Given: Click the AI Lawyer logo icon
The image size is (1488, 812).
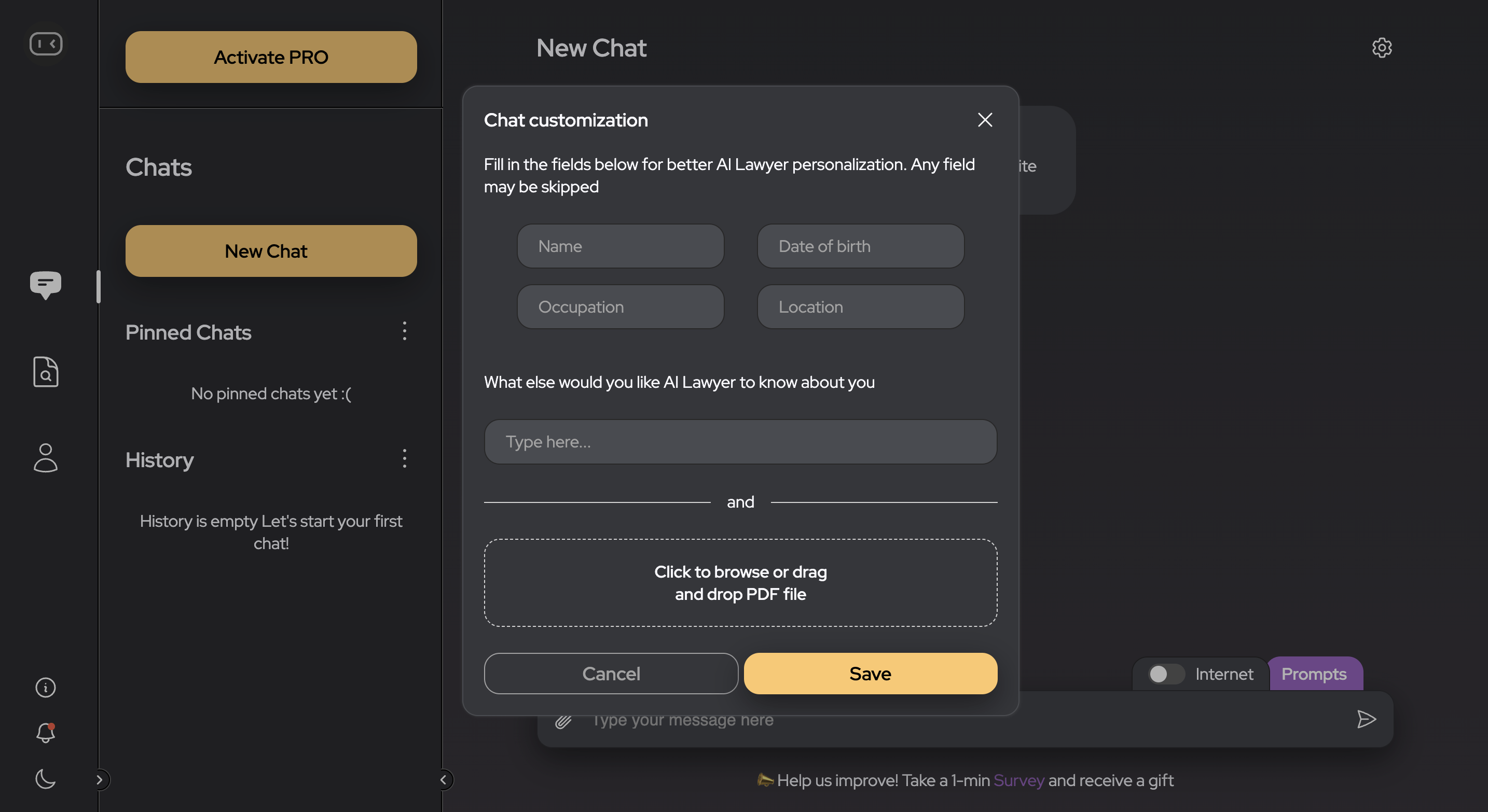Looking at the screenshot, I should (x=46, y=44).
